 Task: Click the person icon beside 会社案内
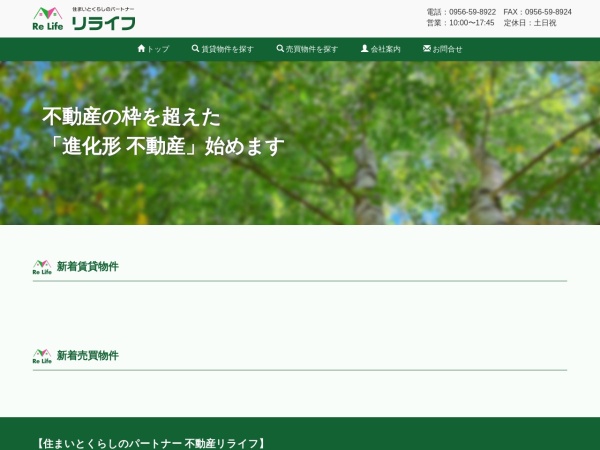coord(364,48)
